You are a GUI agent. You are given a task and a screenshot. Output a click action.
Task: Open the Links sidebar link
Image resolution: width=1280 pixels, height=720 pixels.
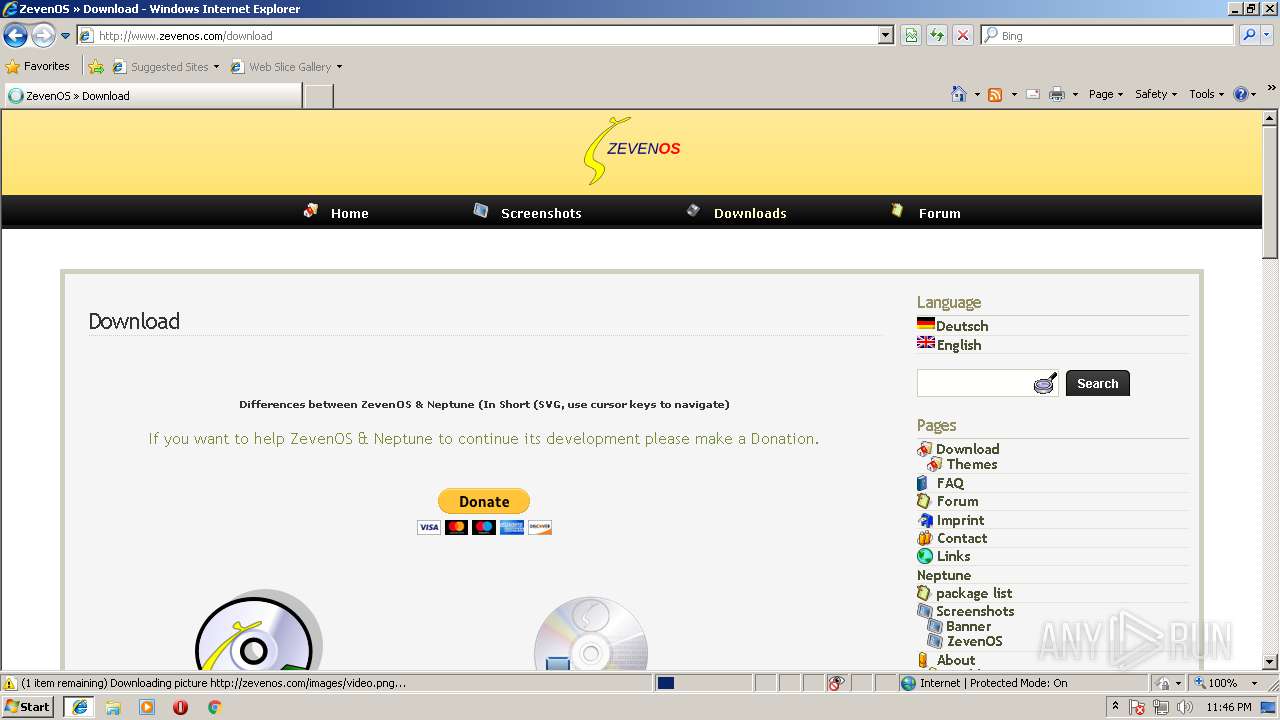click(953, 556)
